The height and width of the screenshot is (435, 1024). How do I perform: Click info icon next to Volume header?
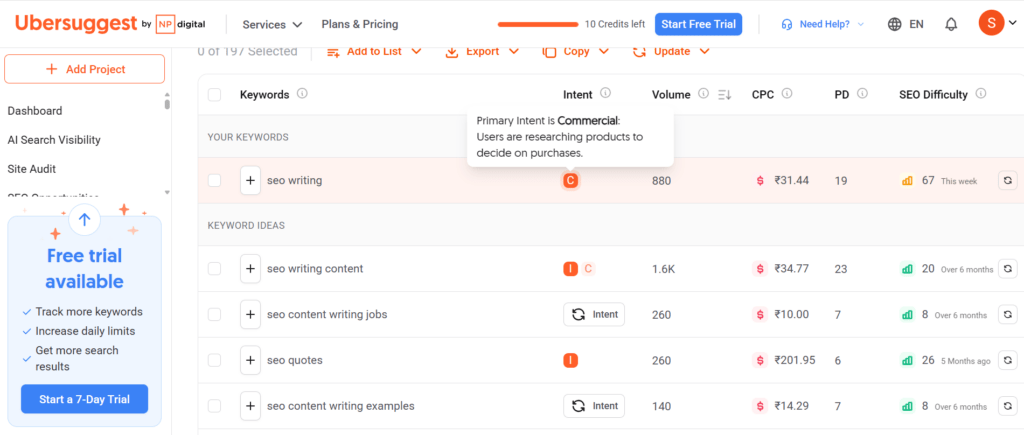(x=703, y=93)
